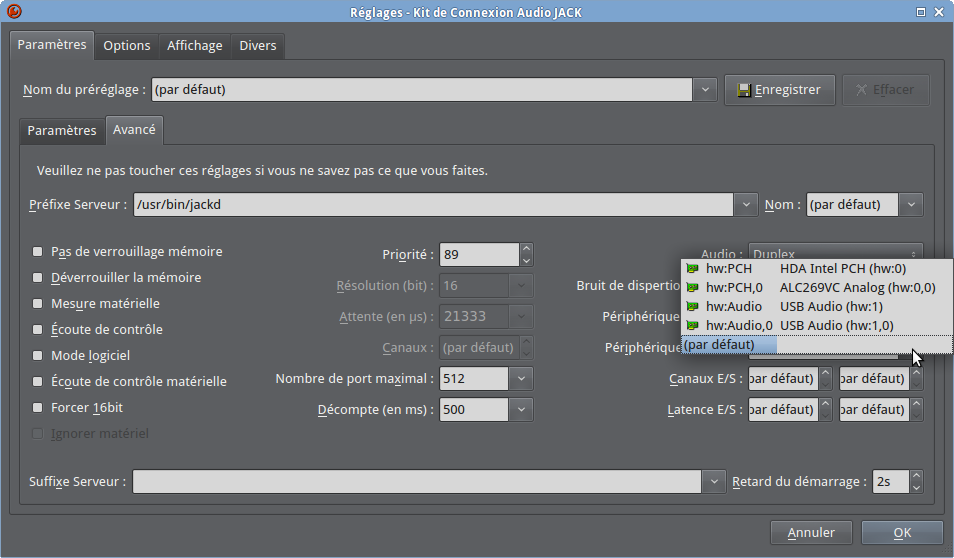
Task: Open the Audio Duplex dropdown
Action: (835, 252)
